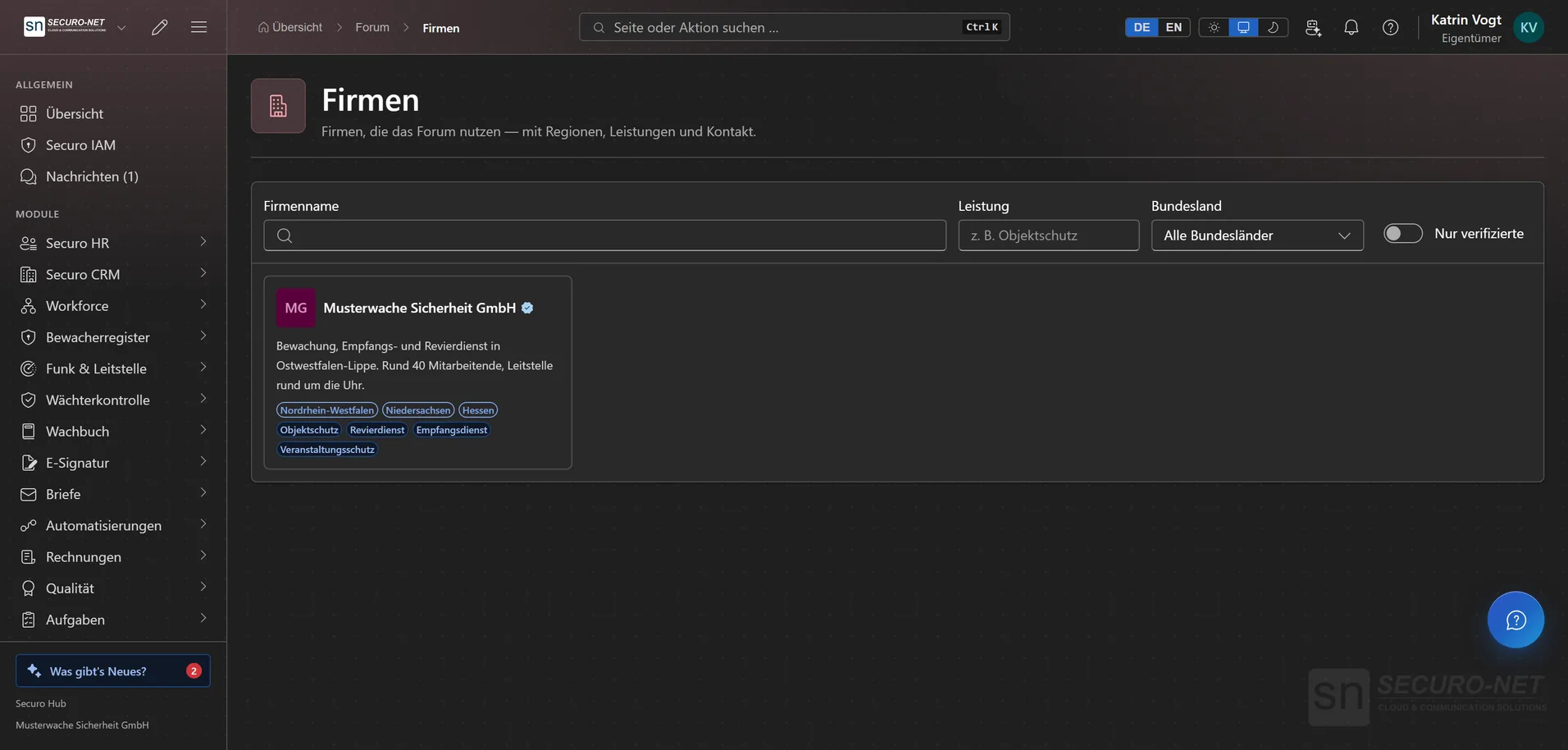The height and width of the screenshot is (750, 1568).
Task: Select dark theme moon icon
Action: coord(1273,27)
